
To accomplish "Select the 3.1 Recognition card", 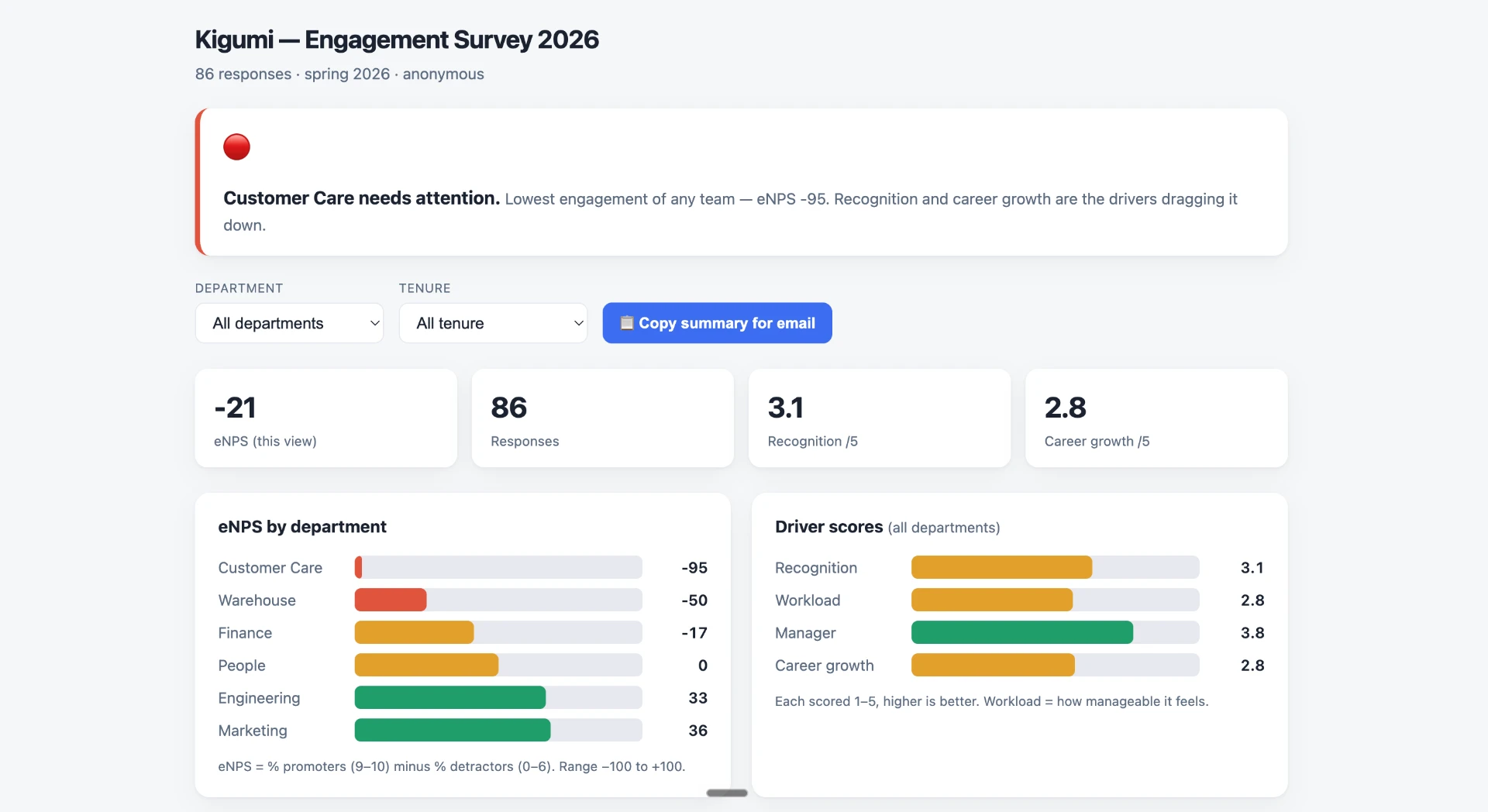I will click(879, 418).
